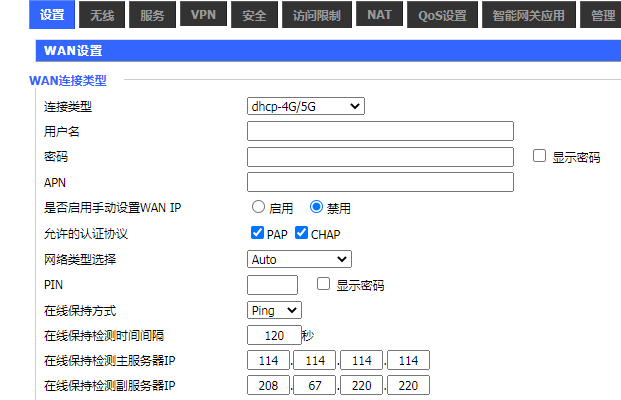Screen dimensions: 621x400
Task: Open the 网络类型选择 Auto dropdown
Action: [299, 259]
